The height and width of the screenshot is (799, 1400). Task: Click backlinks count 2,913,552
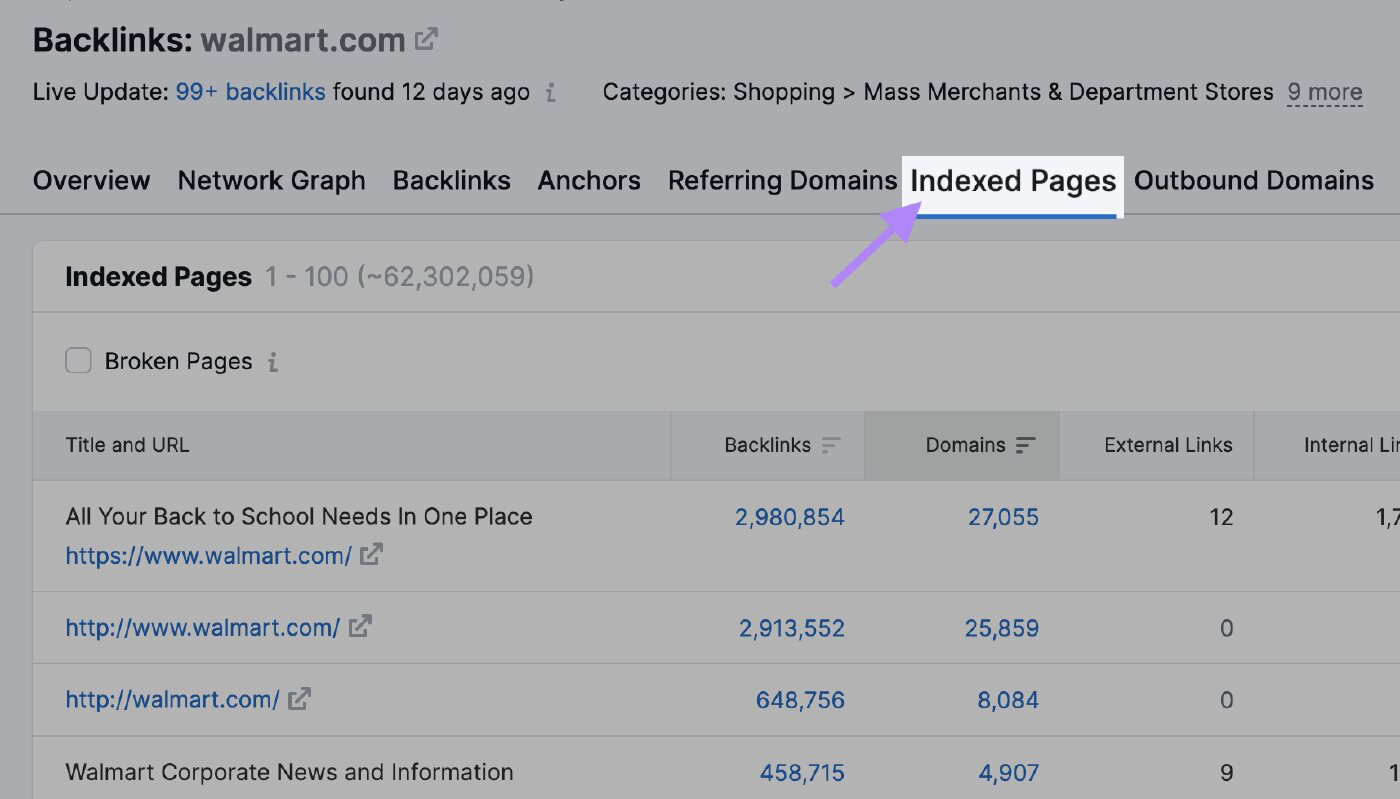(792, 628)
